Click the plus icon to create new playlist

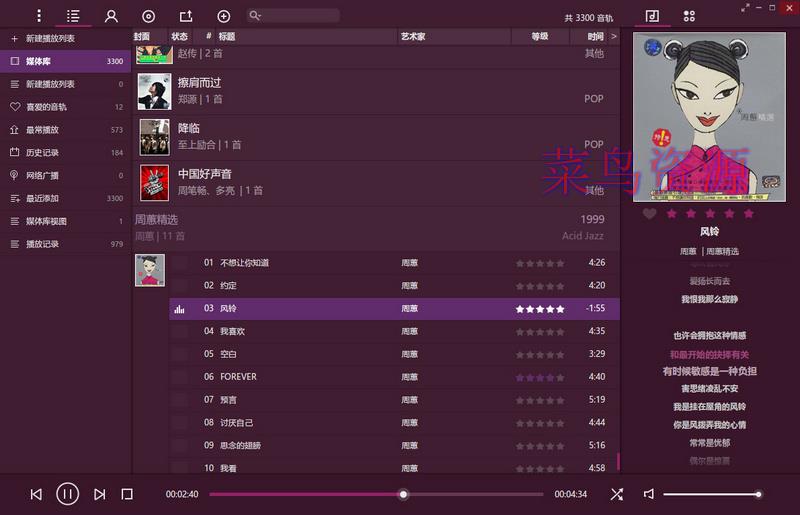(x=14, y=38)
